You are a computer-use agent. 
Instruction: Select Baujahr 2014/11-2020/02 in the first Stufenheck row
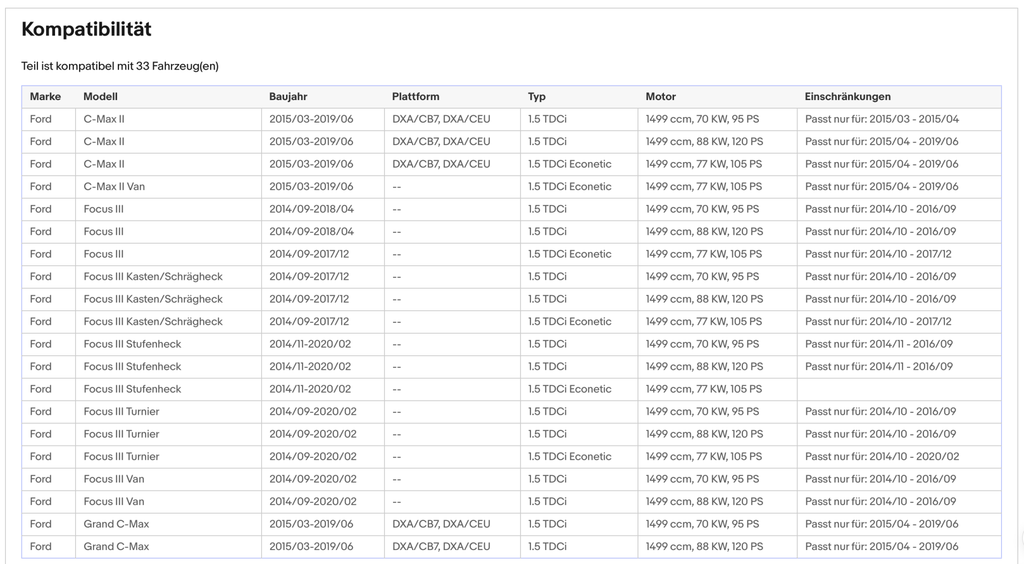pyautogui.click(x=323, y=344)
